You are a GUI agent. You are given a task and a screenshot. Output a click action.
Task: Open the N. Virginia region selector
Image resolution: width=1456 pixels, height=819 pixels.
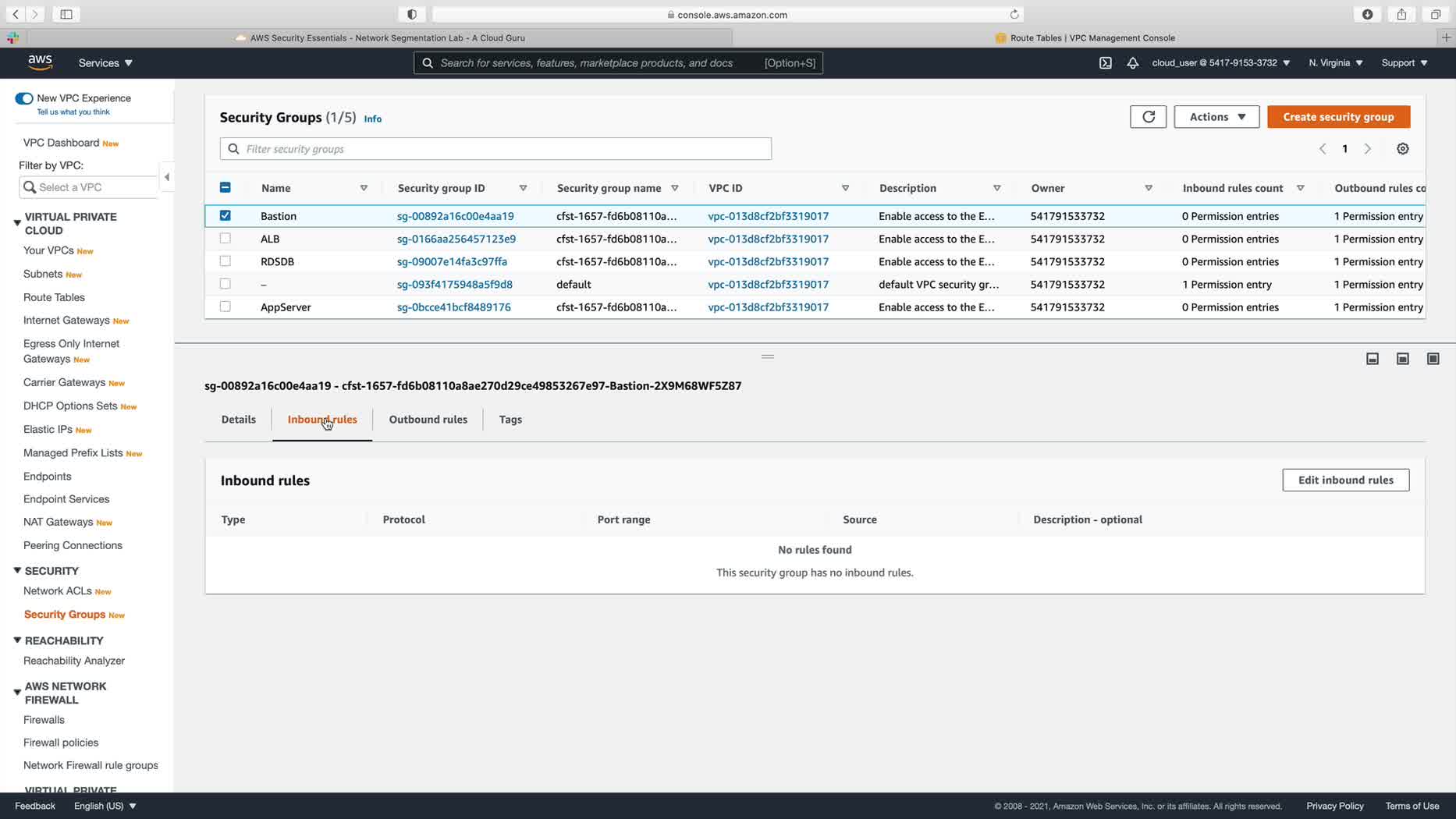(1336, 62)
